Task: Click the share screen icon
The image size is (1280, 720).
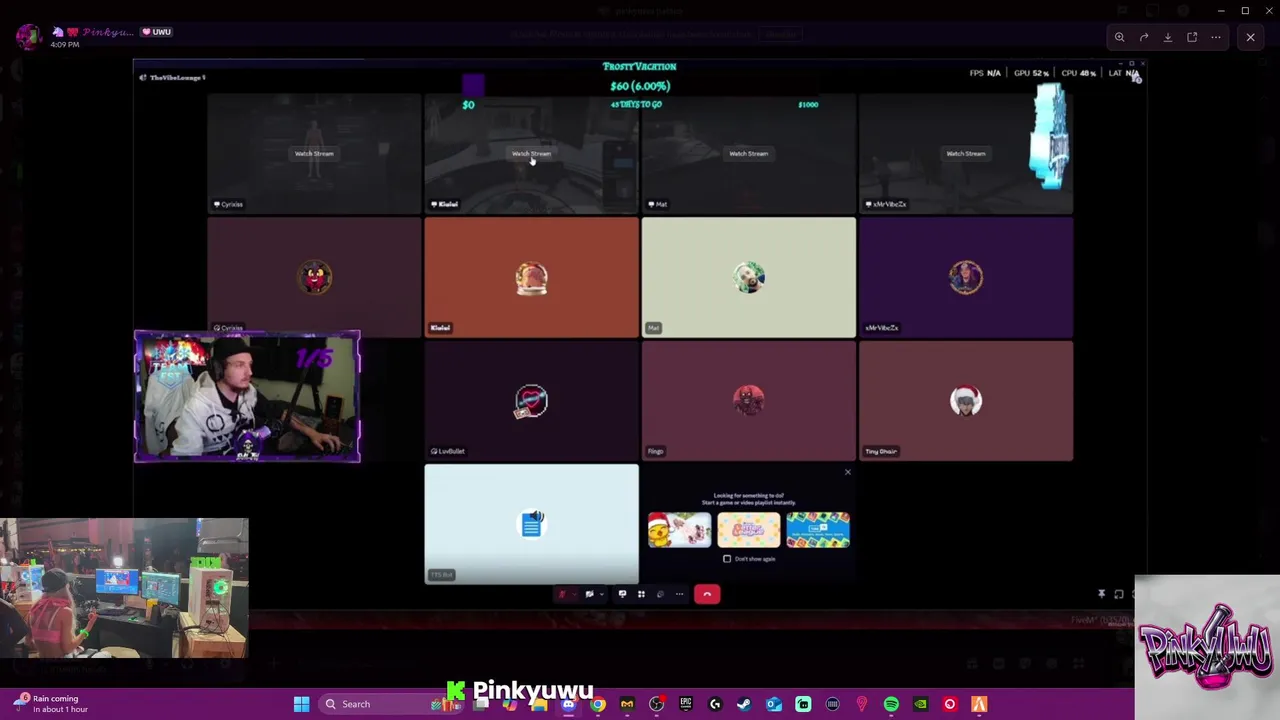Action: point(622,594)
